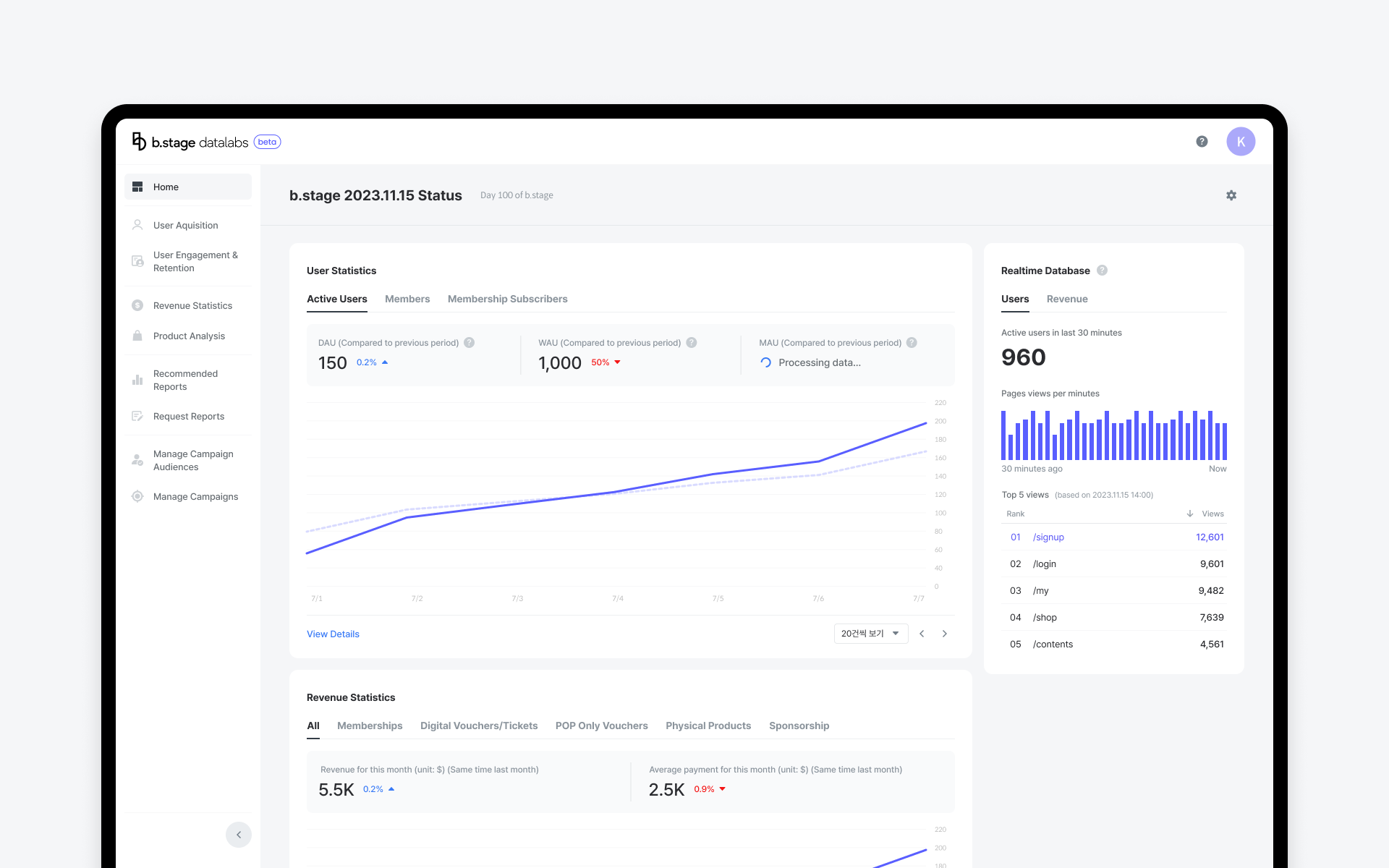Collapse the sidebar with the chevron button
This screenshot has width=1389, height=868.
click(239, 835)
